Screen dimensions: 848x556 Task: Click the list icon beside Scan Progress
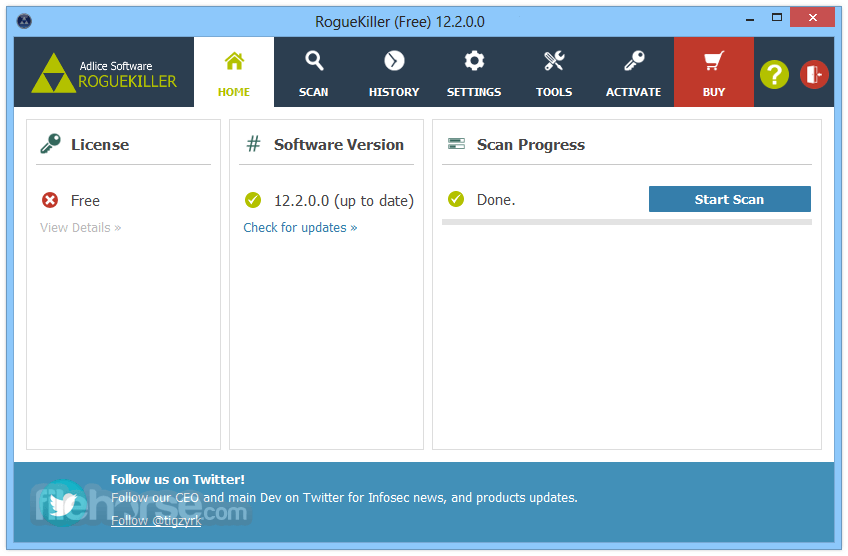click(456, 143)
